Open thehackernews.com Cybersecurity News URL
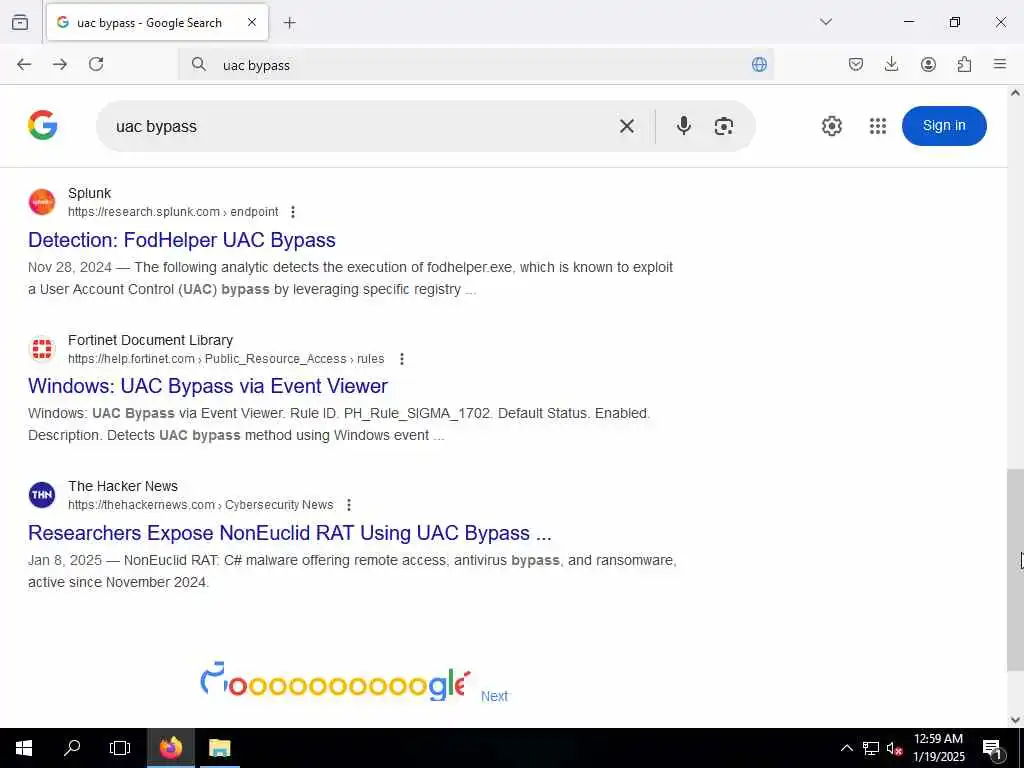The image size is (1024, 768). click(x=200, y=505)
